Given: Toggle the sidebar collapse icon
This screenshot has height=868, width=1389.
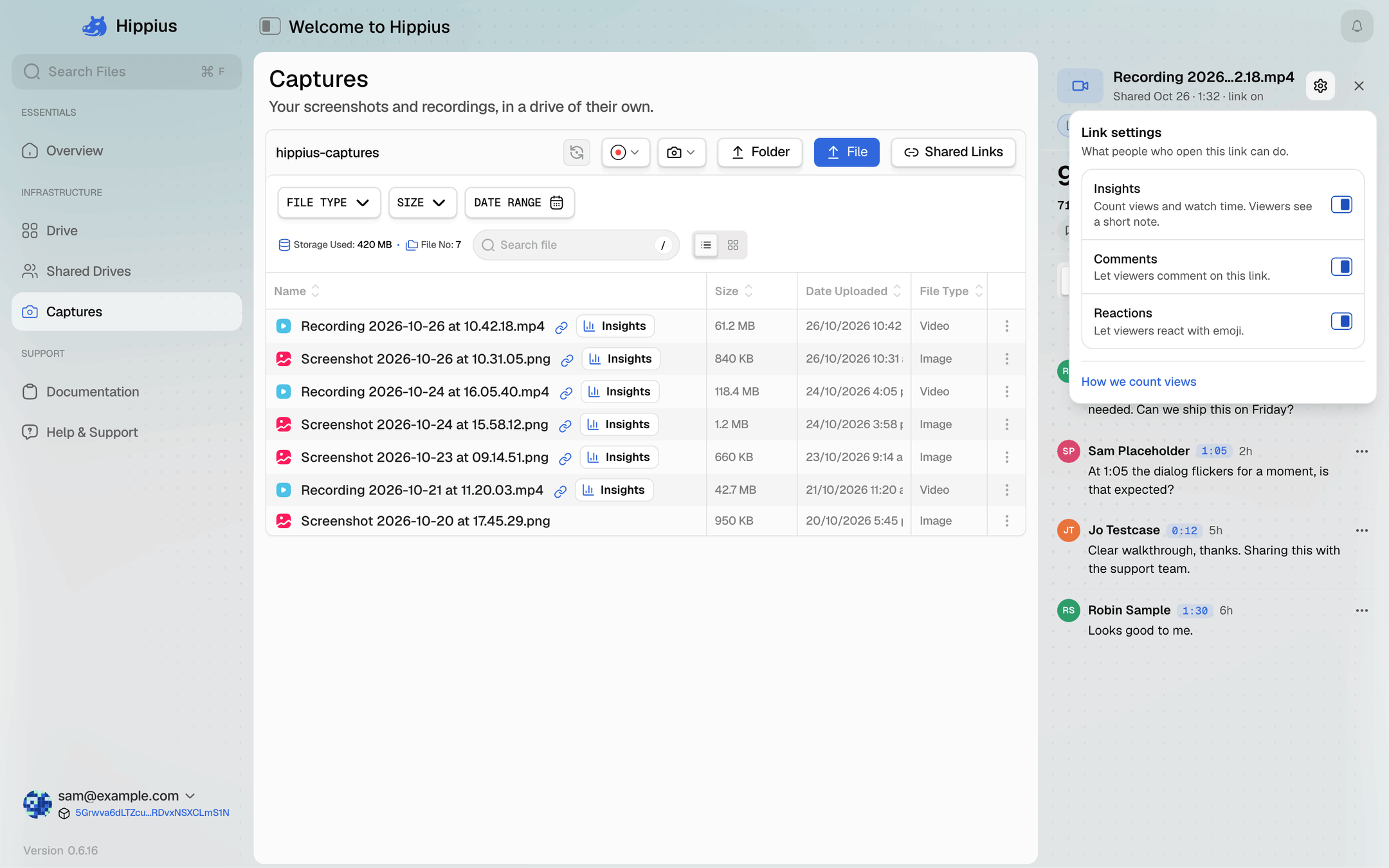Looking at the screenshot, I should coord(270,26).
